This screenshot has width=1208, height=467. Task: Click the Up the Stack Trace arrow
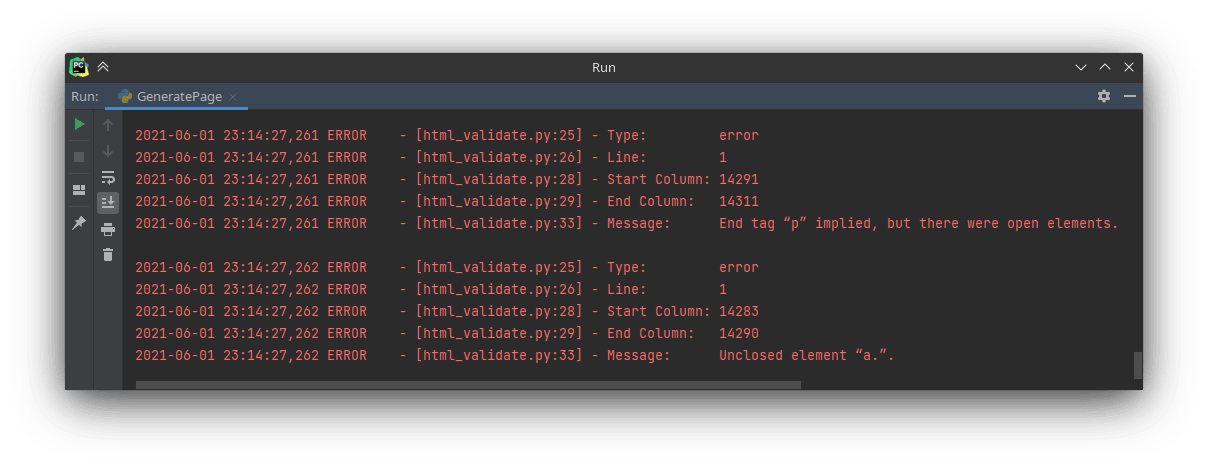(108, 125)
